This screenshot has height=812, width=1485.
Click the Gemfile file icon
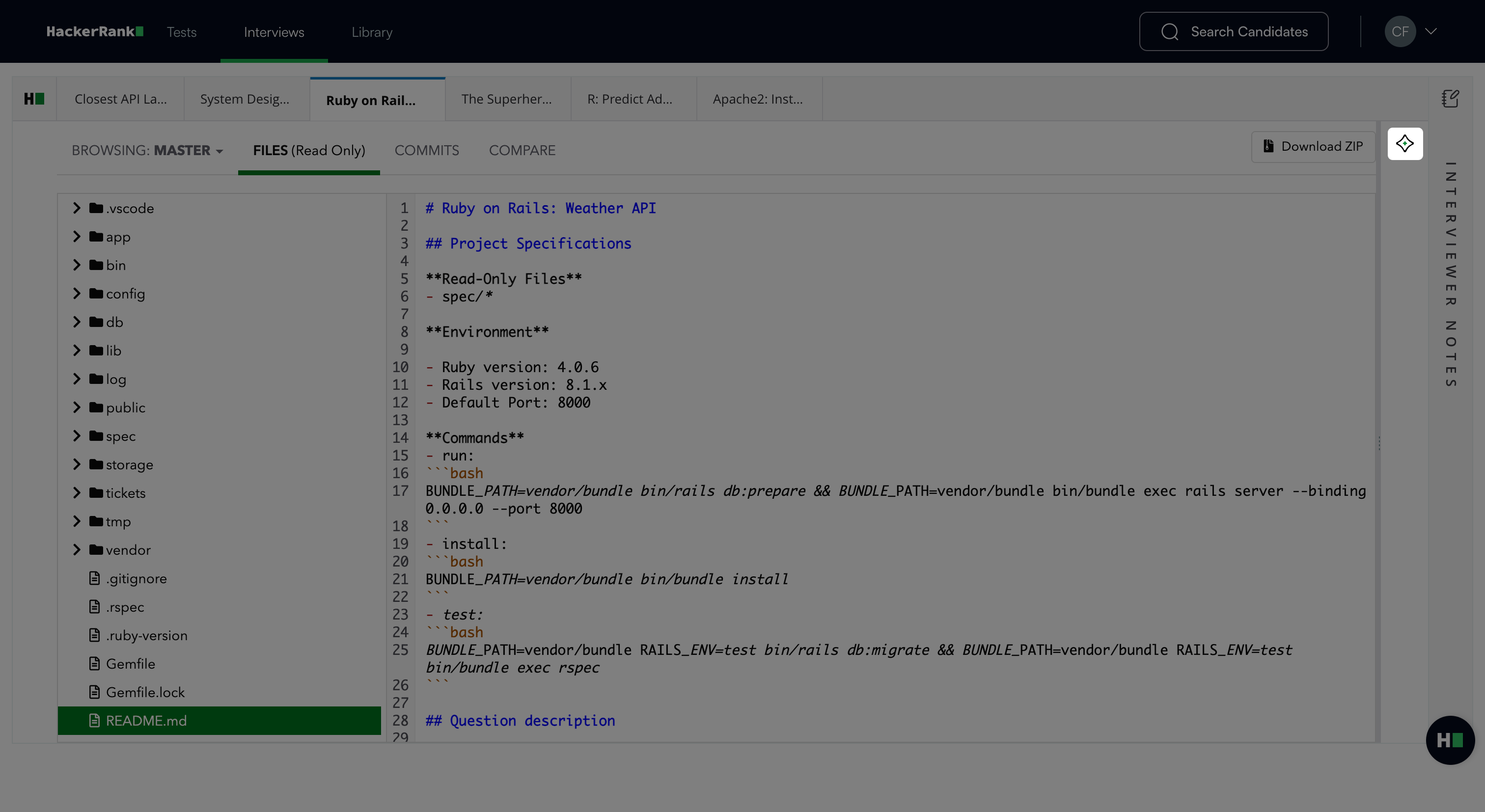coord(95,663)
